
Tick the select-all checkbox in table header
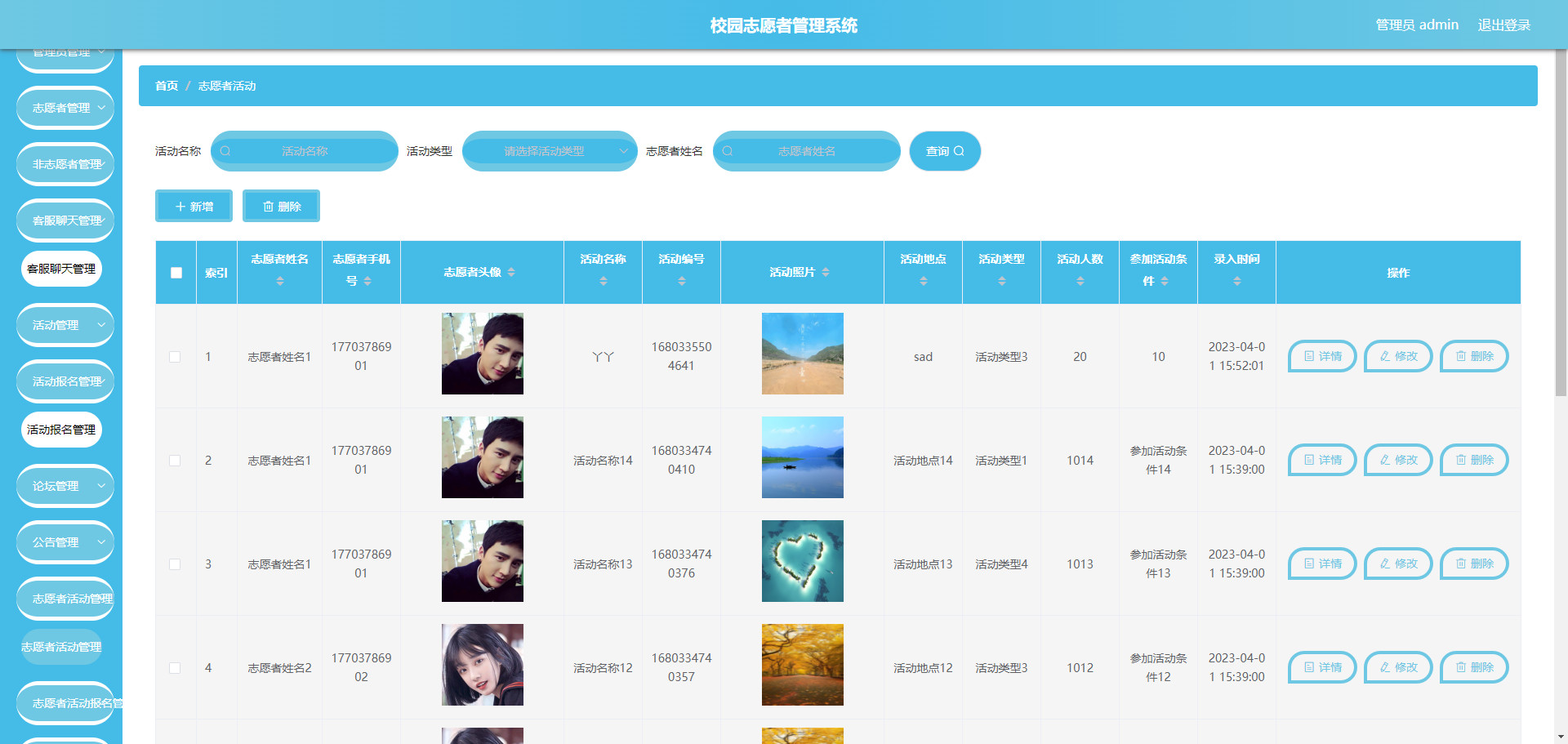[x=176, y=273]
